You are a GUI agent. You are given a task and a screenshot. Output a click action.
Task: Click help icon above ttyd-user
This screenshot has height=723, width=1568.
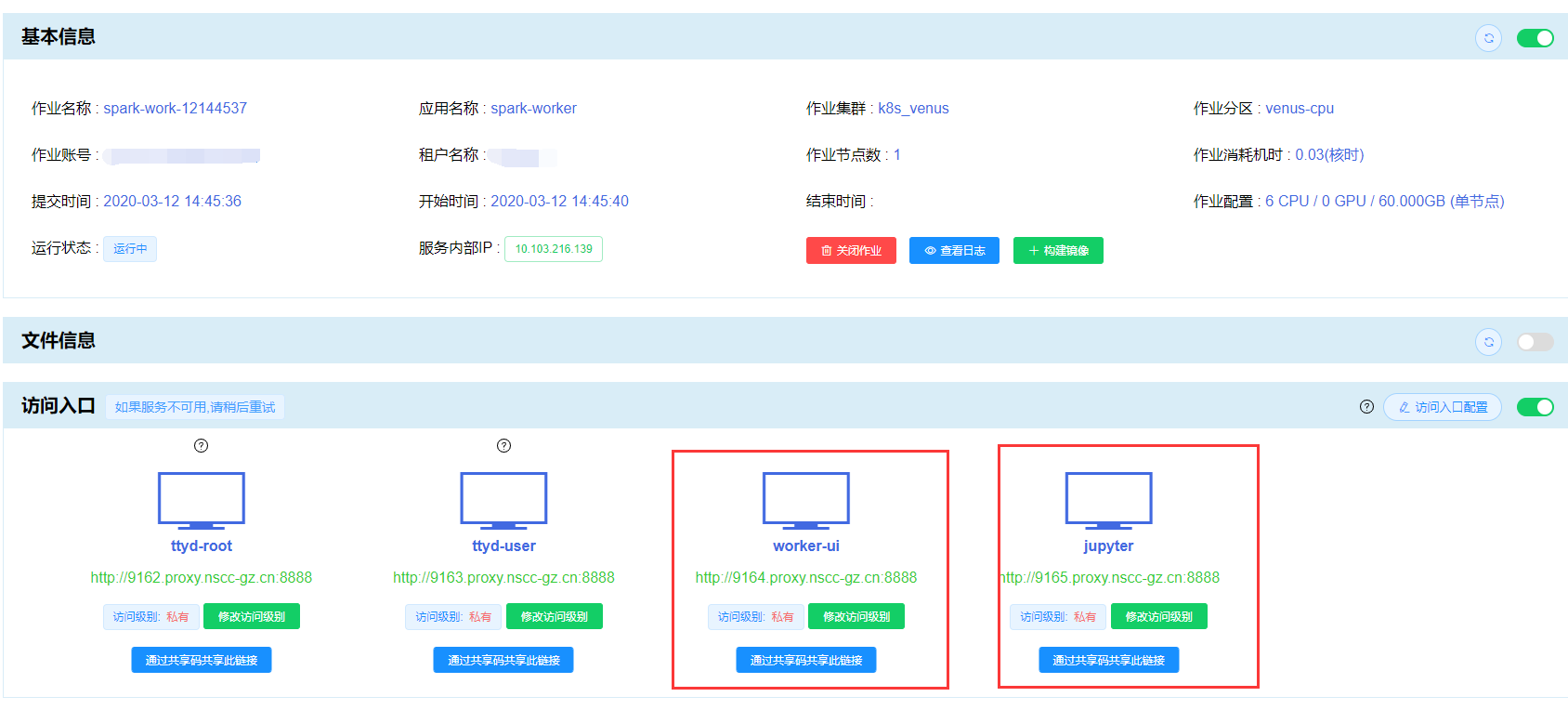503,446
